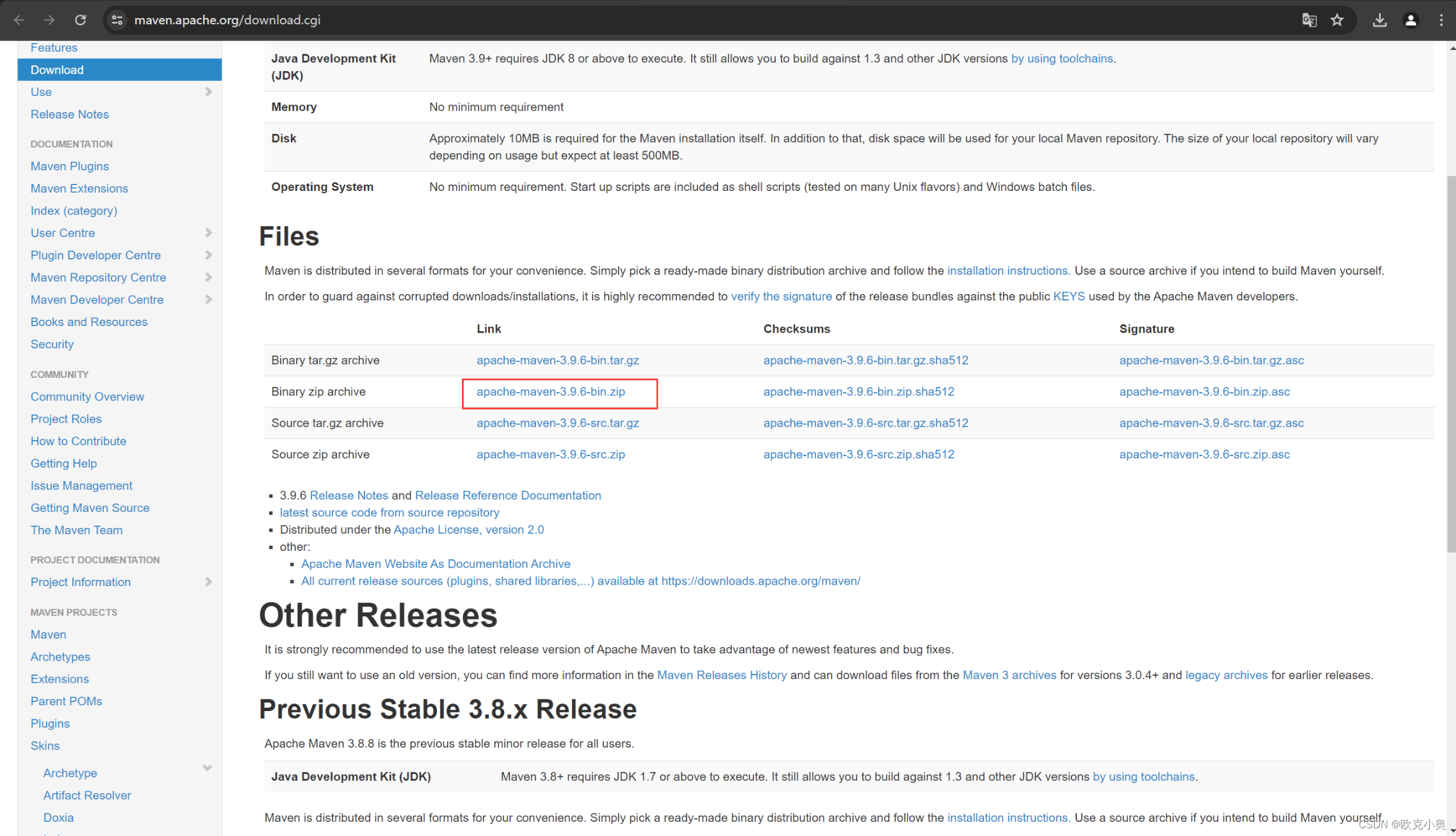1456x836 pixels.
Task: Open apache-maven-3.9.6-src.zip.sha512 checksum
Action: [858, 455]
